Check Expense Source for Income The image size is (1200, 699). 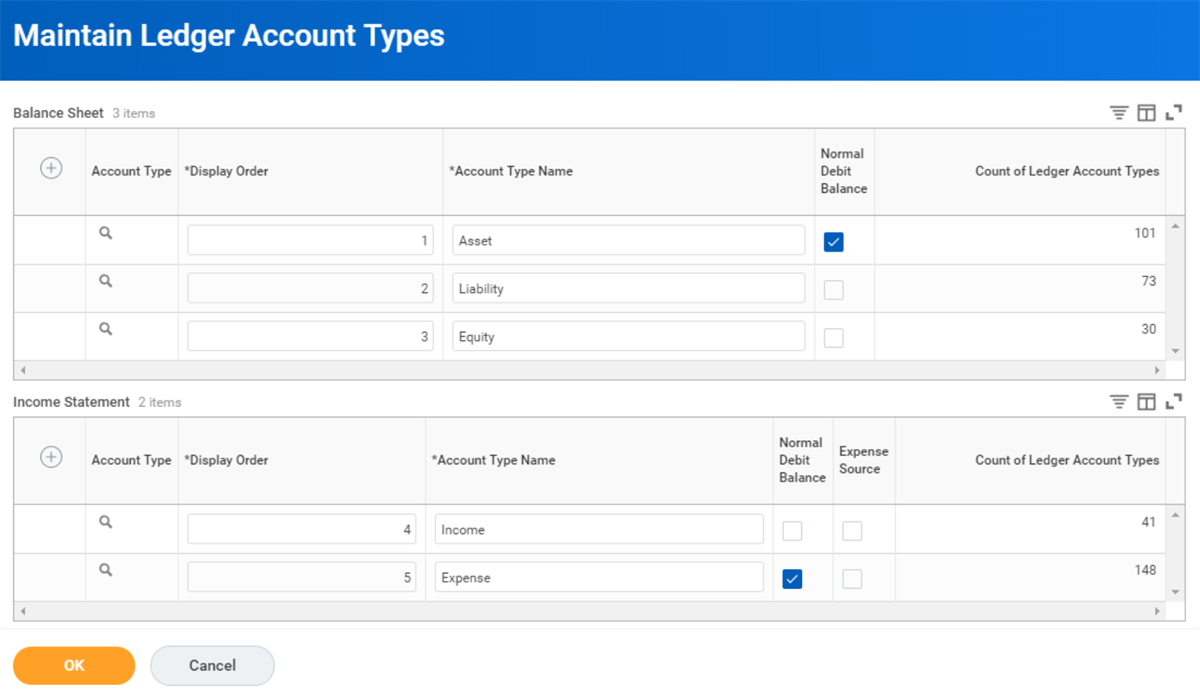tap(852, 531)
